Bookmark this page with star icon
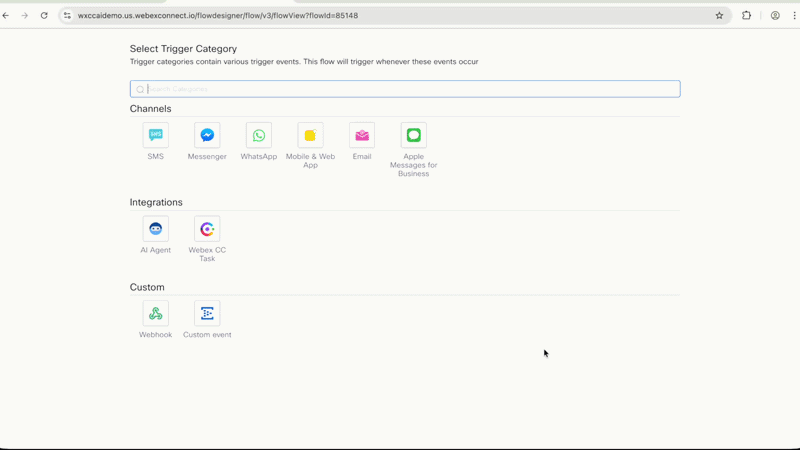This screenshot has height=450, width=800. 719,15
